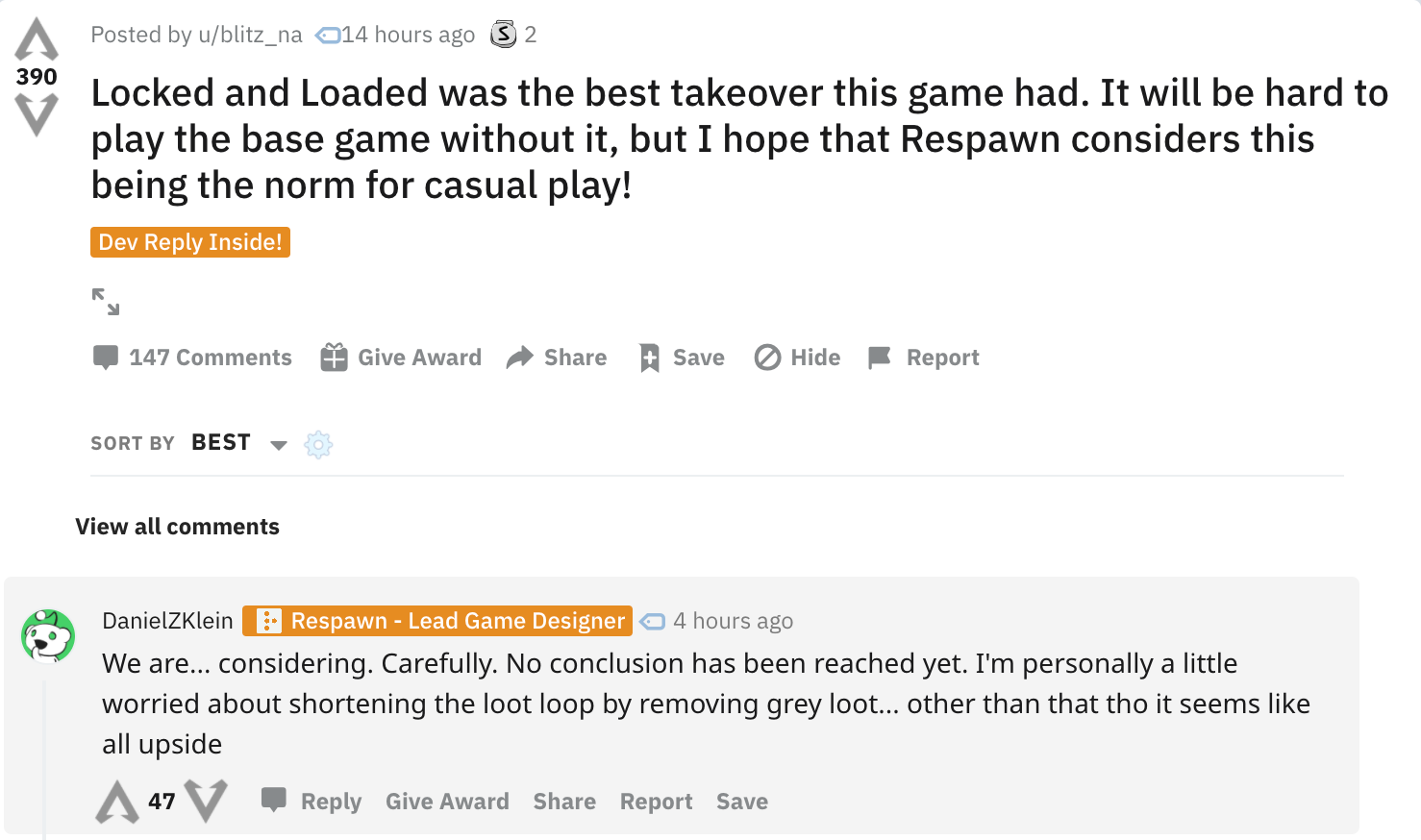
Task: Click the expand post arrows icon
Action: [x=106, y=302]
